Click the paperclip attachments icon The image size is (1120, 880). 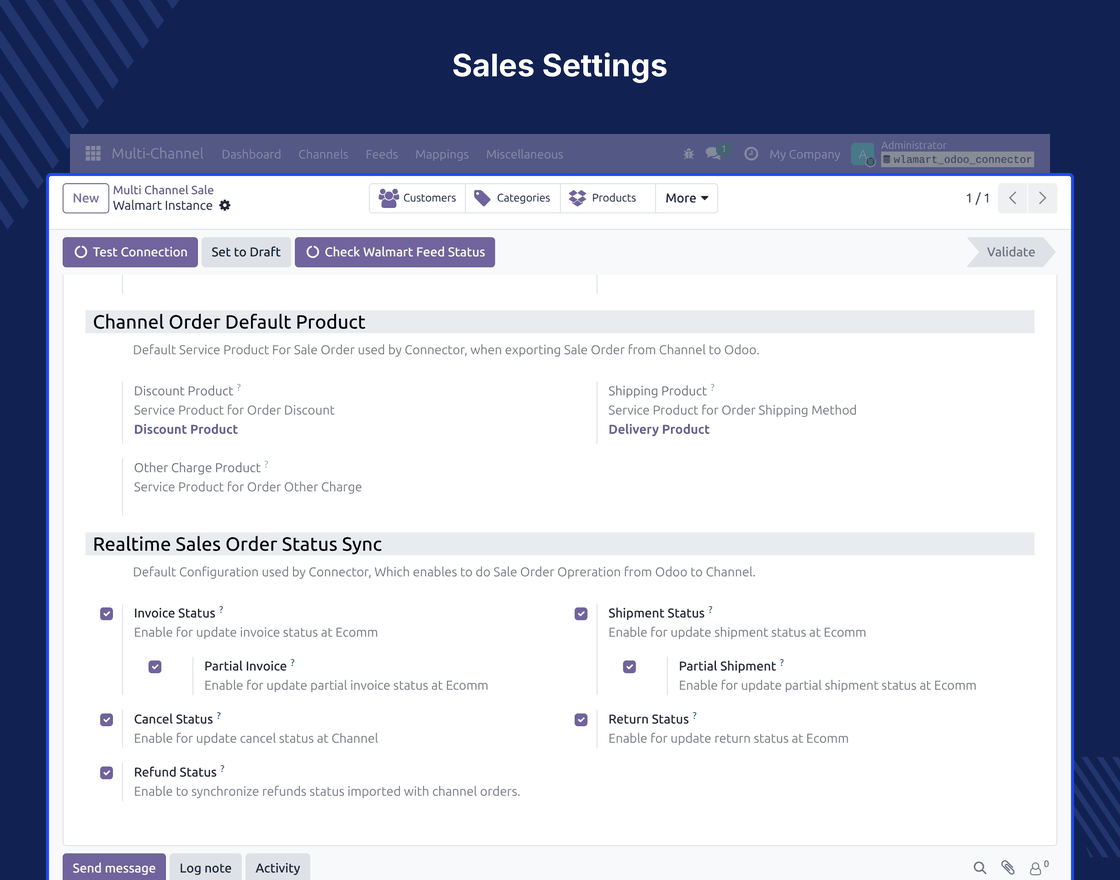tap(1008, 868)
